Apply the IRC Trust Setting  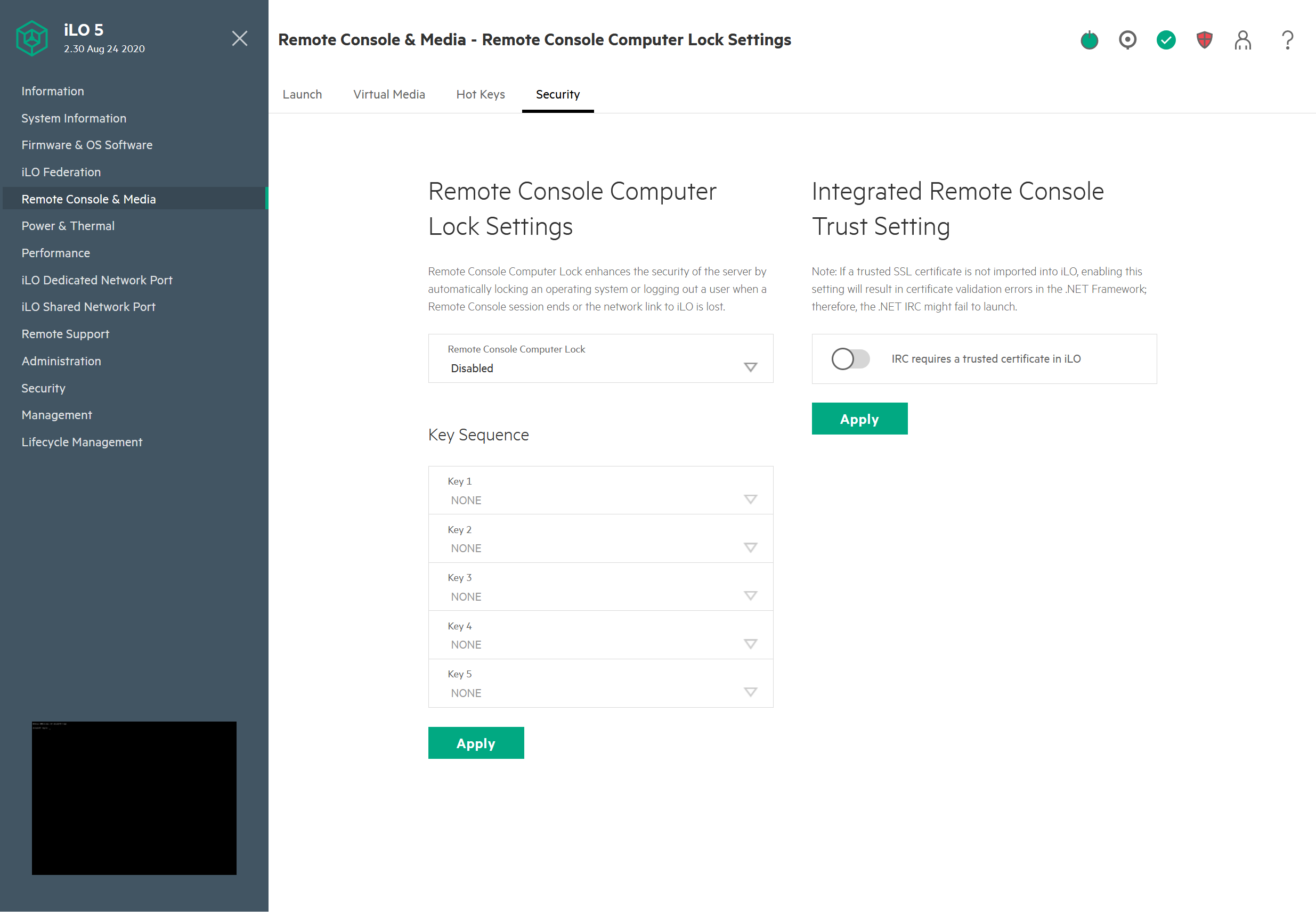tap(859, 419)
